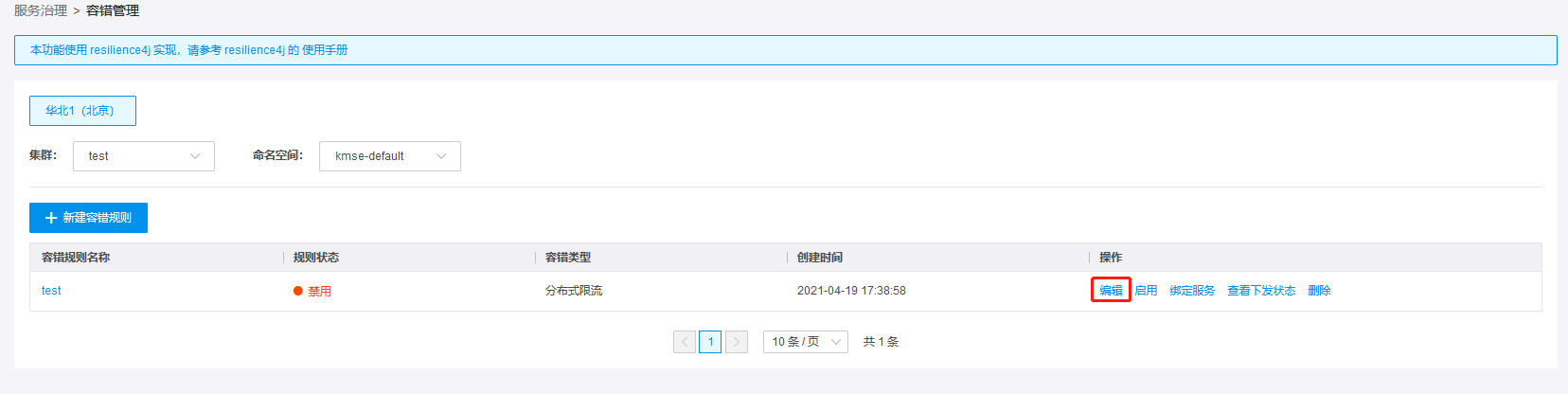Open the 命名空间 dropdown showing kmse-default

click(x=390, y=156)
